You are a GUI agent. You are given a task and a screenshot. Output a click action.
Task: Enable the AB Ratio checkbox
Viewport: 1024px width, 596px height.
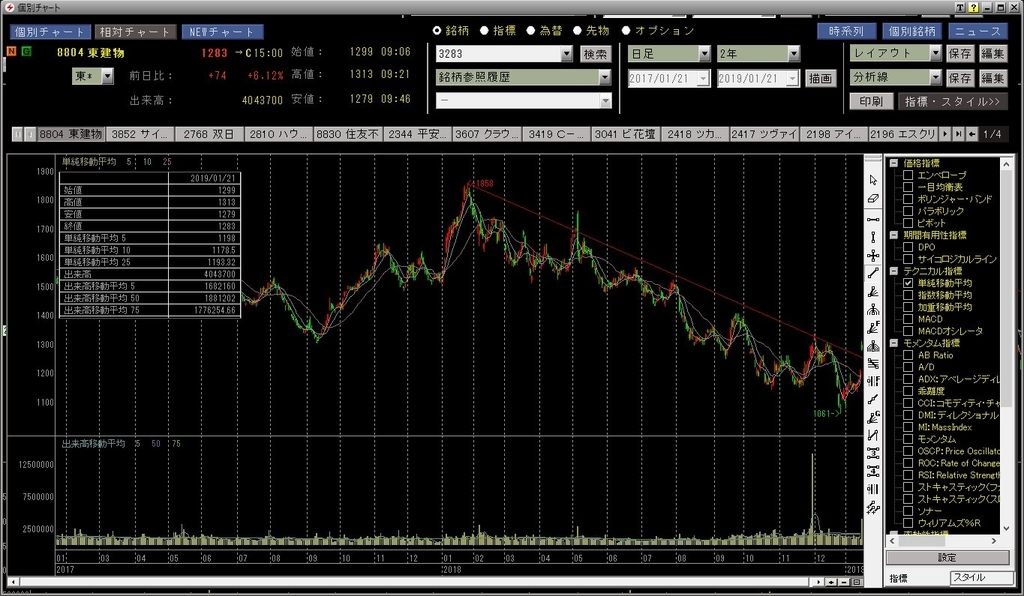pos(908,355)
